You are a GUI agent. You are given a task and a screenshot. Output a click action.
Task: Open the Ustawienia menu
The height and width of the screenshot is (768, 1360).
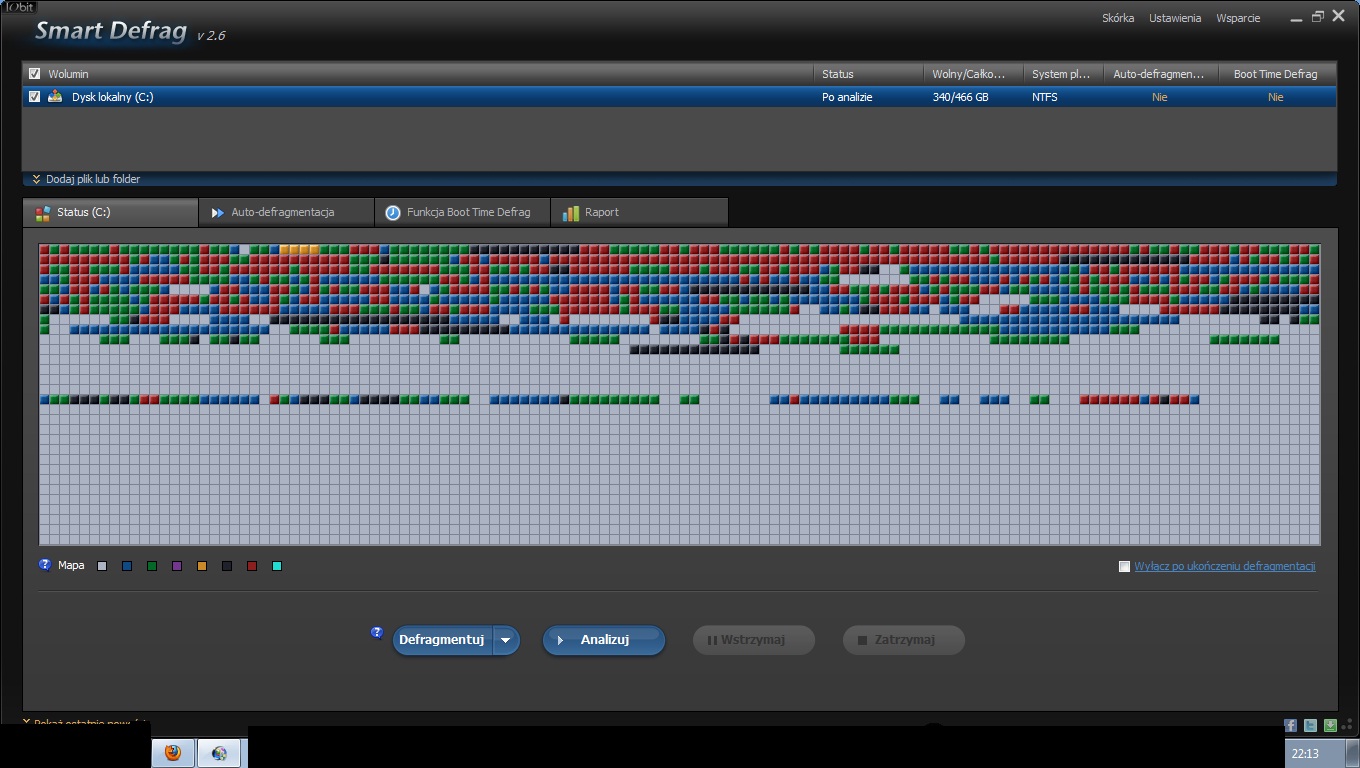(x=1175, y=18)
